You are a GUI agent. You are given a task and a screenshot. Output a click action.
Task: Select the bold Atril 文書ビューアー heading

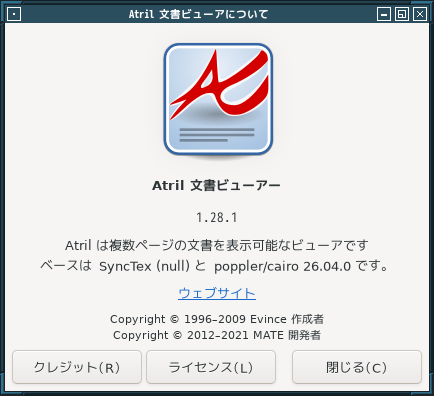click(x=217, y=186)
